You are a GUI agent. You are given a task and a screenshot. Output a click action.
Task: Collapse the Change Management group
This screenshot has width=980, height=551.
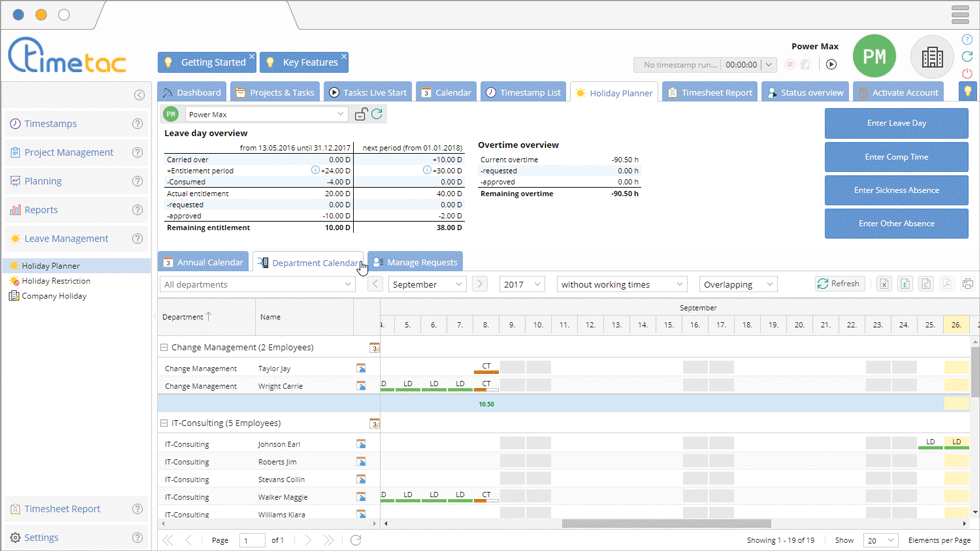coord(163,348)
